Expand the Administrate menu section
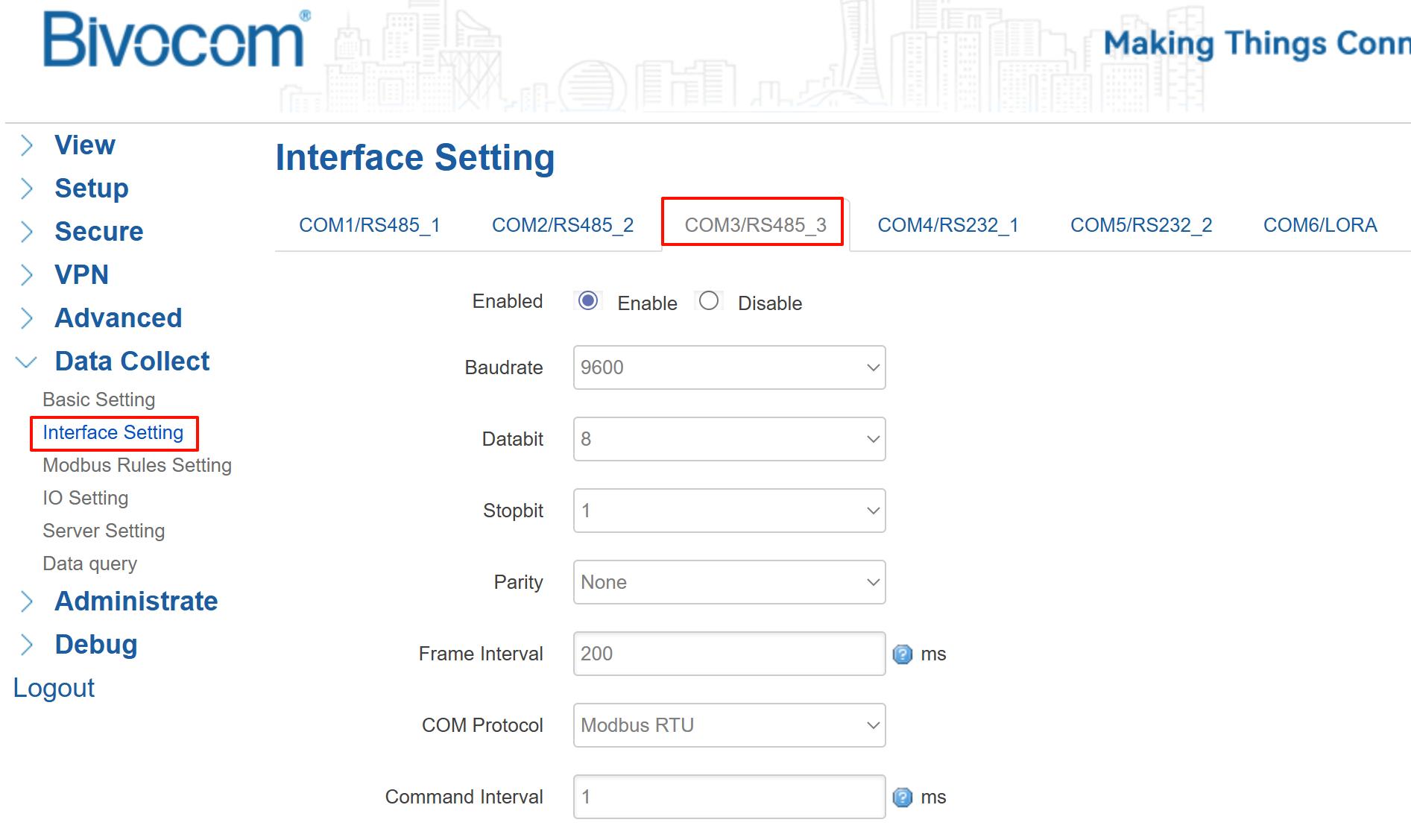1411x840 pixels. coord(136,601)
